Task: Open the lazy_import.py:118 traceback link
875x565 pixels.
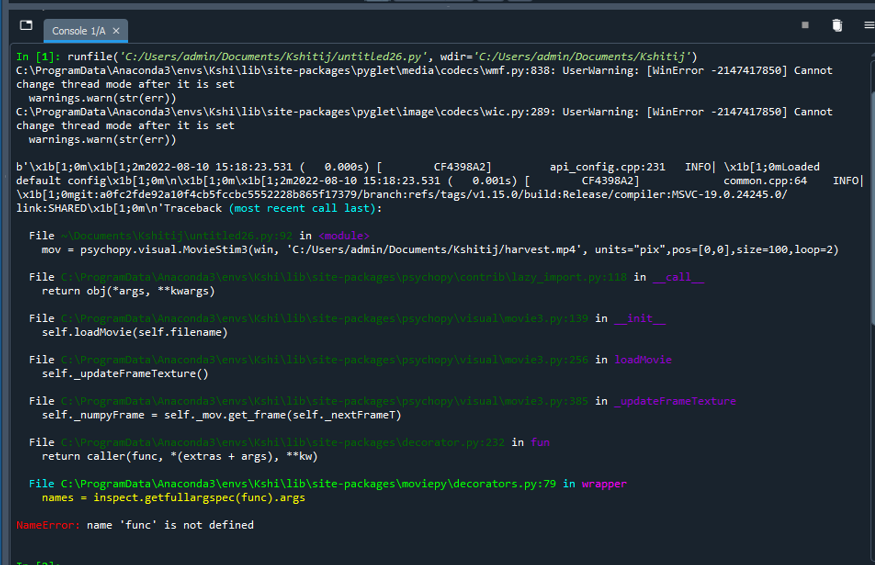Action: pos(344,277)
